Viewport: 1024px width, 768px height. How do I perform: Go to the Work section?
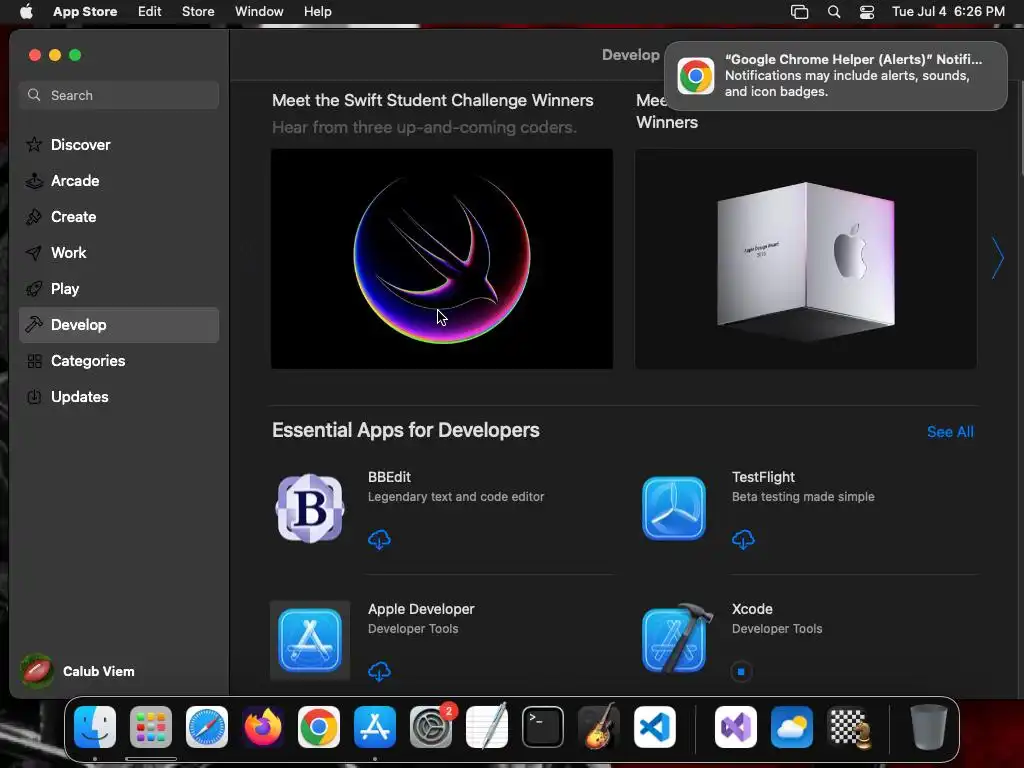pos(119,253)
